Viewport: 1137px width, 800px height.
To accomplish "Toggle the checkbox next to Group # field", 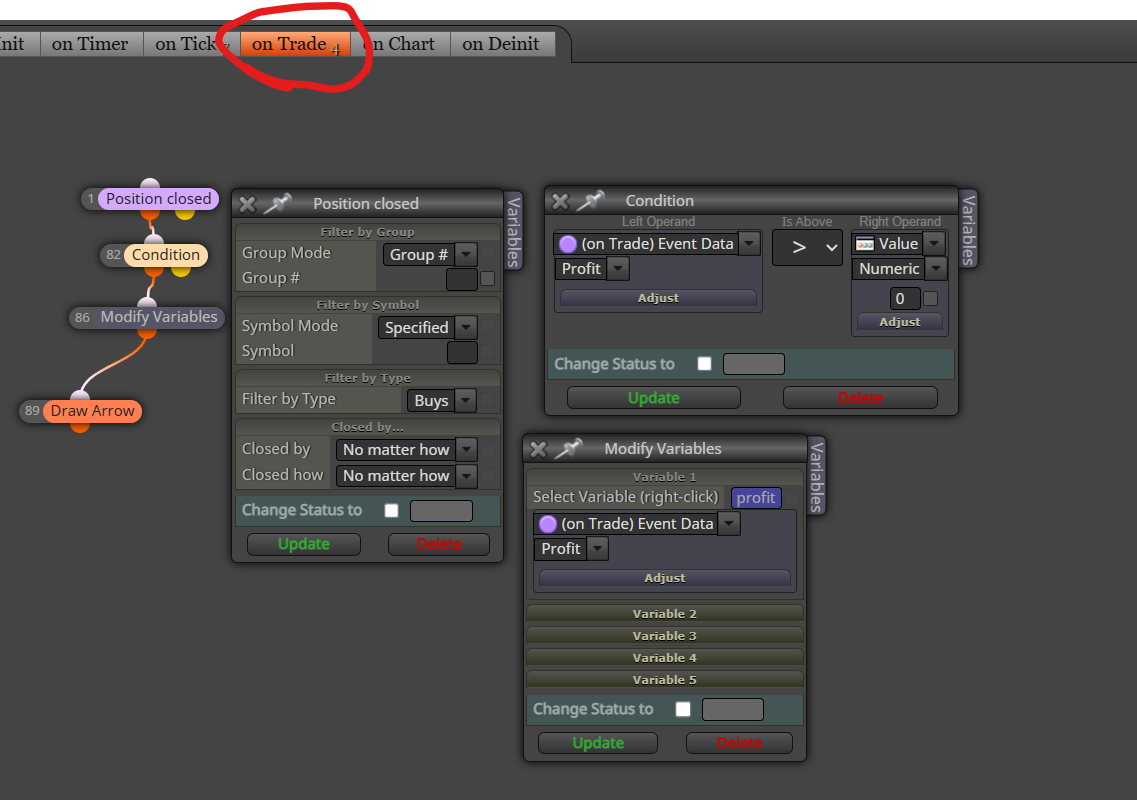I will (487, 279).
